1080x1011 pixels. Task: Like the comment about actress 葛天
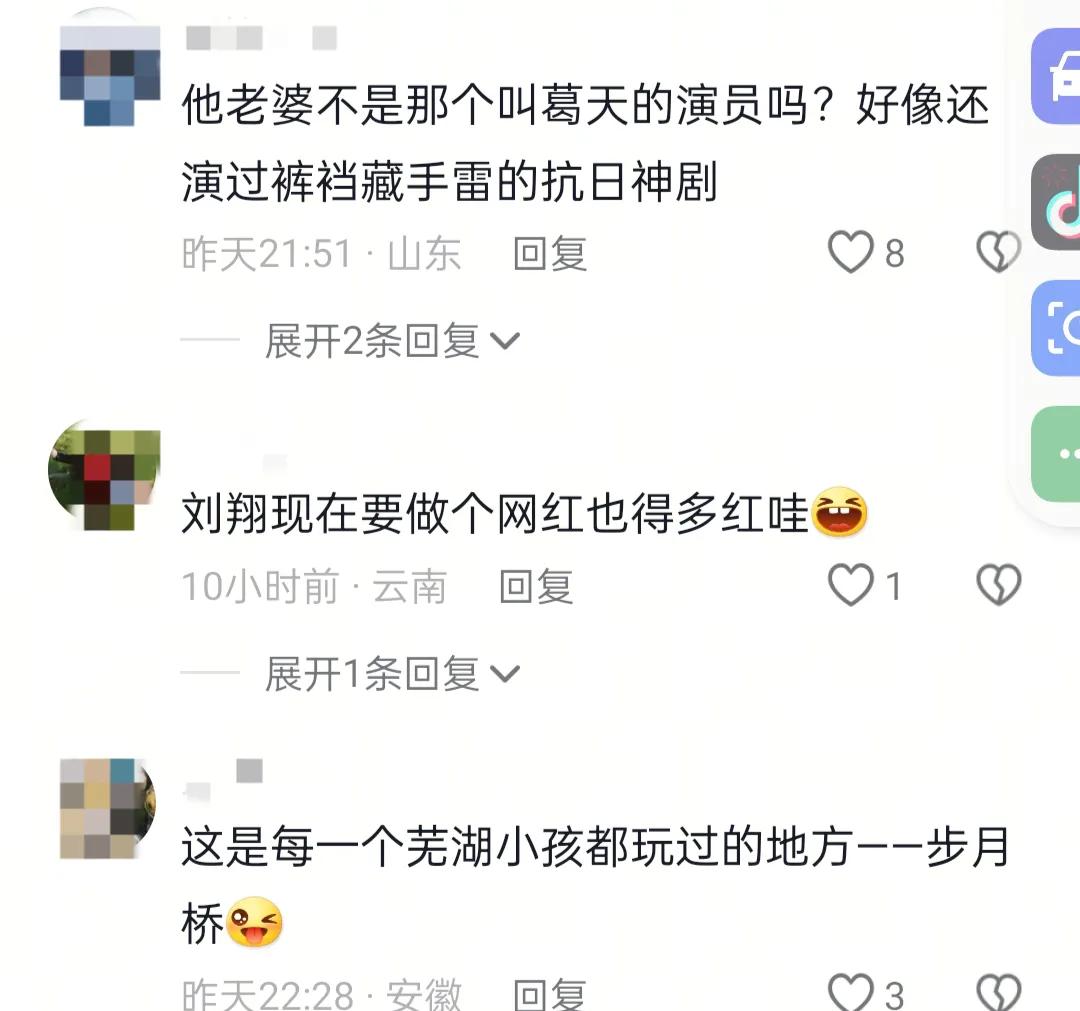tap(851, 253)
